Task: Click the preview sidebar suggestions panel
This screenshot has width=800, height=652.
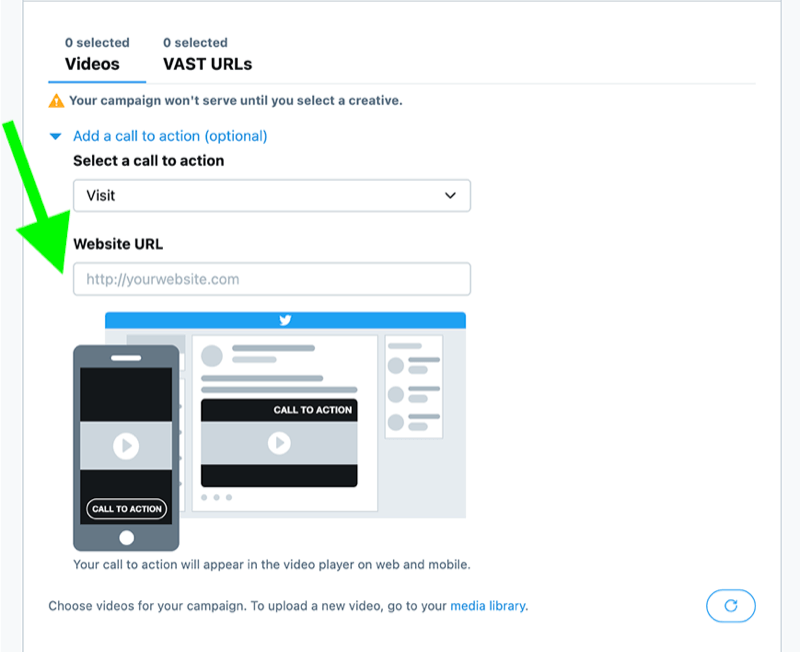Action: (x=414, y=387)
